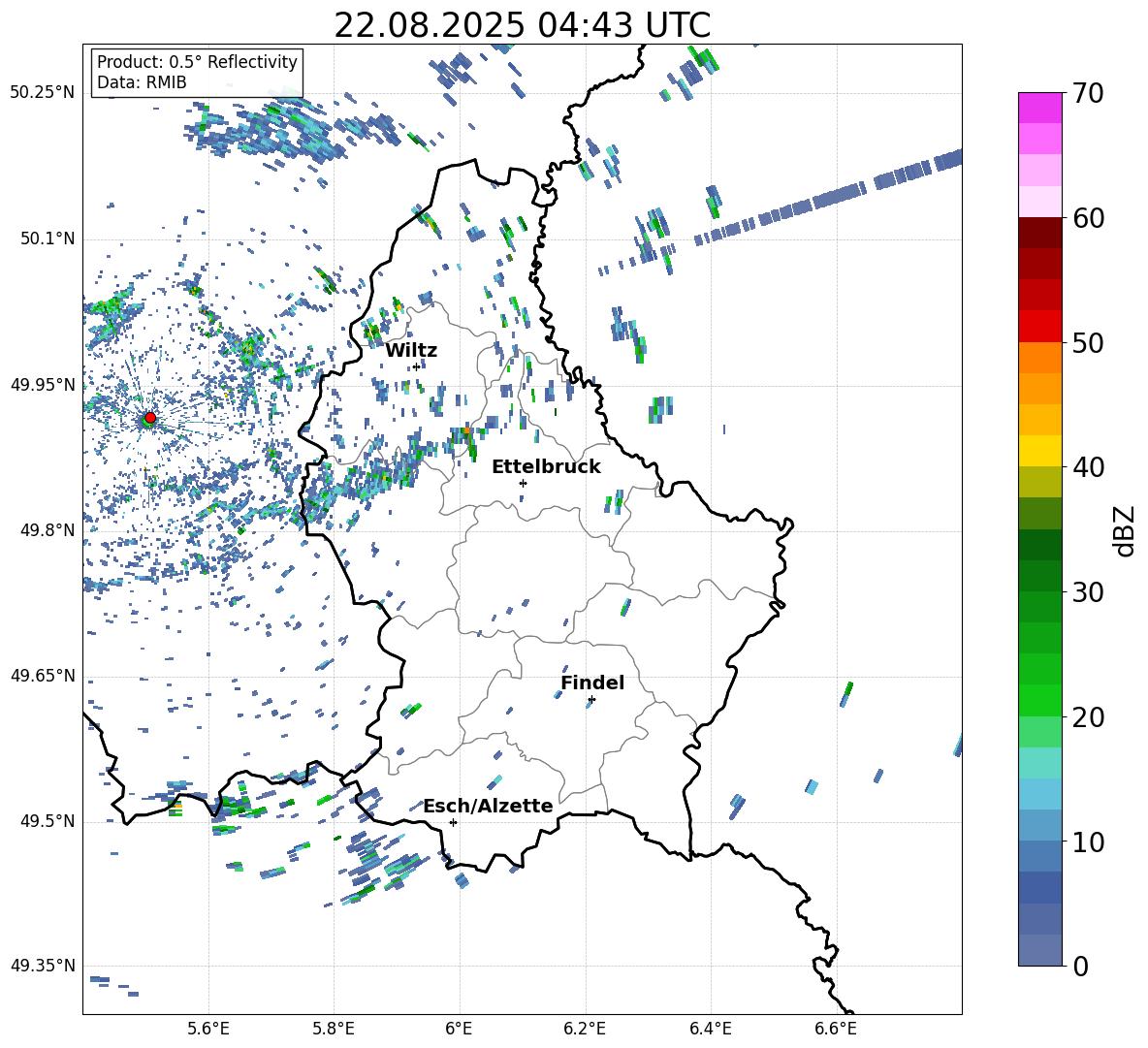Viewport: 1148px width, 1048px height.
Task: Click the 70 value on the colorbar
Action: 1087,93
